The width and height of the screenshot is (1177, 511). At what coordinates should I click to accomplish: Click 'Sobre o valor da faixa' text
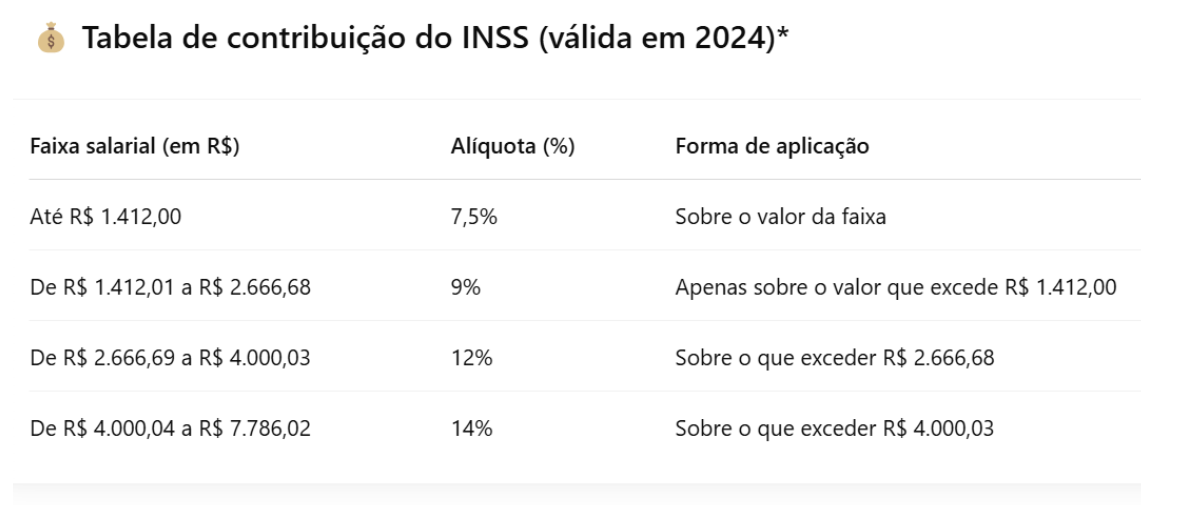click(781, 217)
